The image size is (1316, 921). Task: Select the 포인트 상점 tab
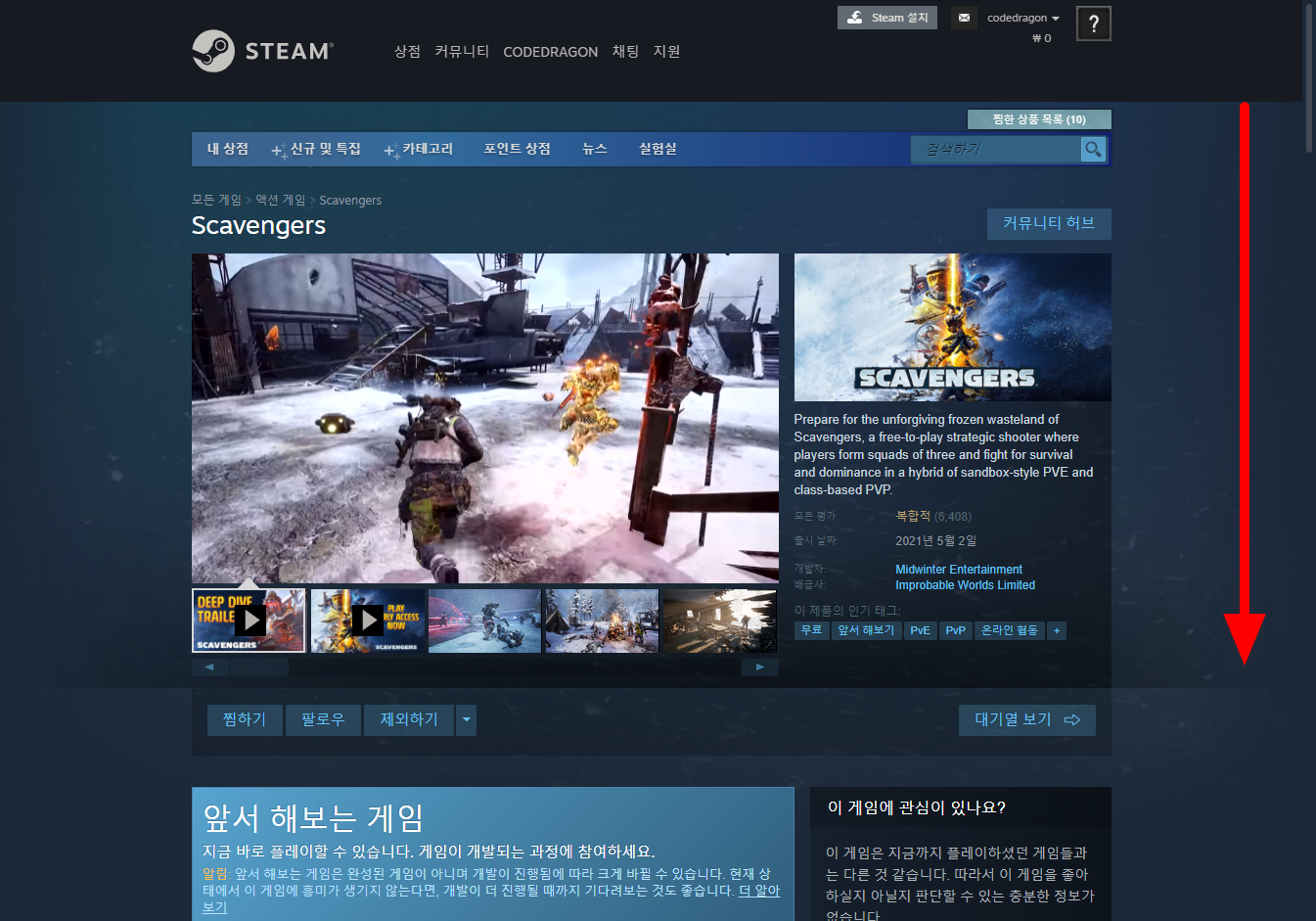517,149
